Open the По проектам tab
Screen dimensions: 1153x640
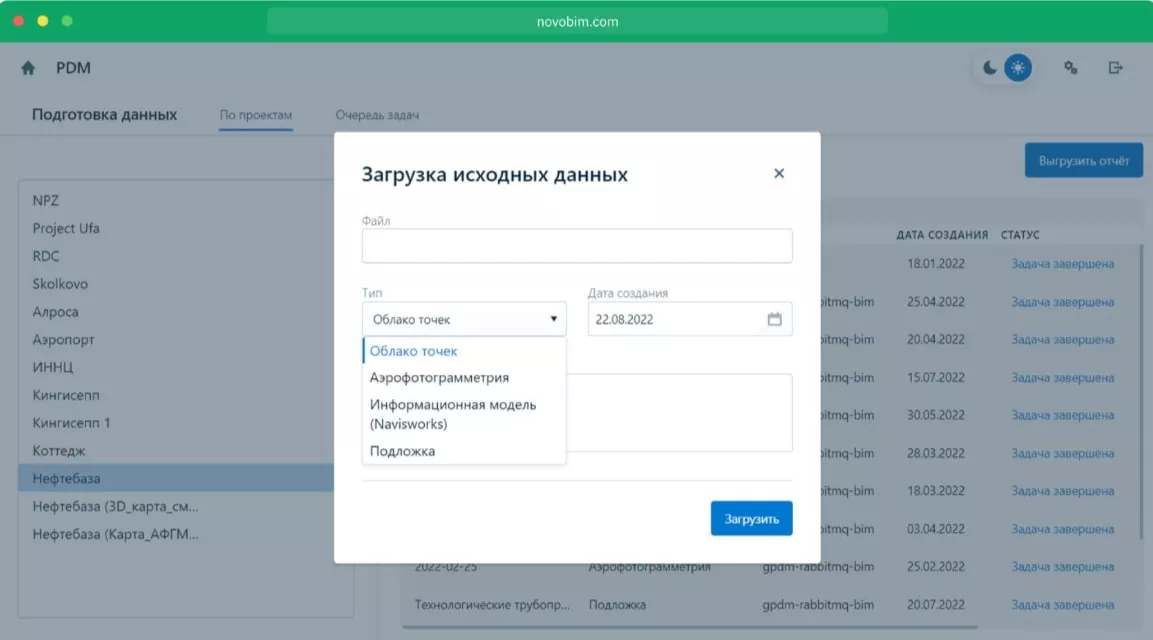[256, 115]
